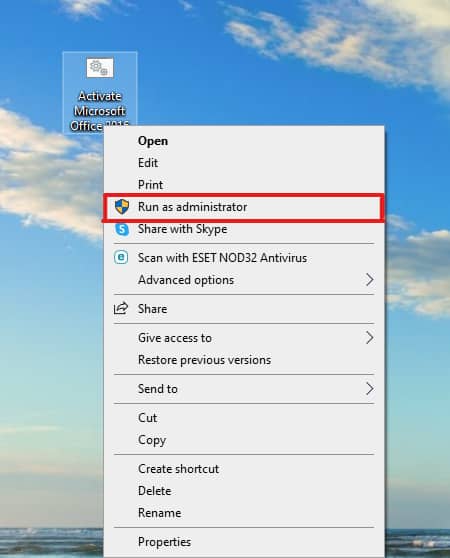Choose Cut from the context menu
Image resolution: width=450 pixels, height=558 pixels.
(244, 418)
